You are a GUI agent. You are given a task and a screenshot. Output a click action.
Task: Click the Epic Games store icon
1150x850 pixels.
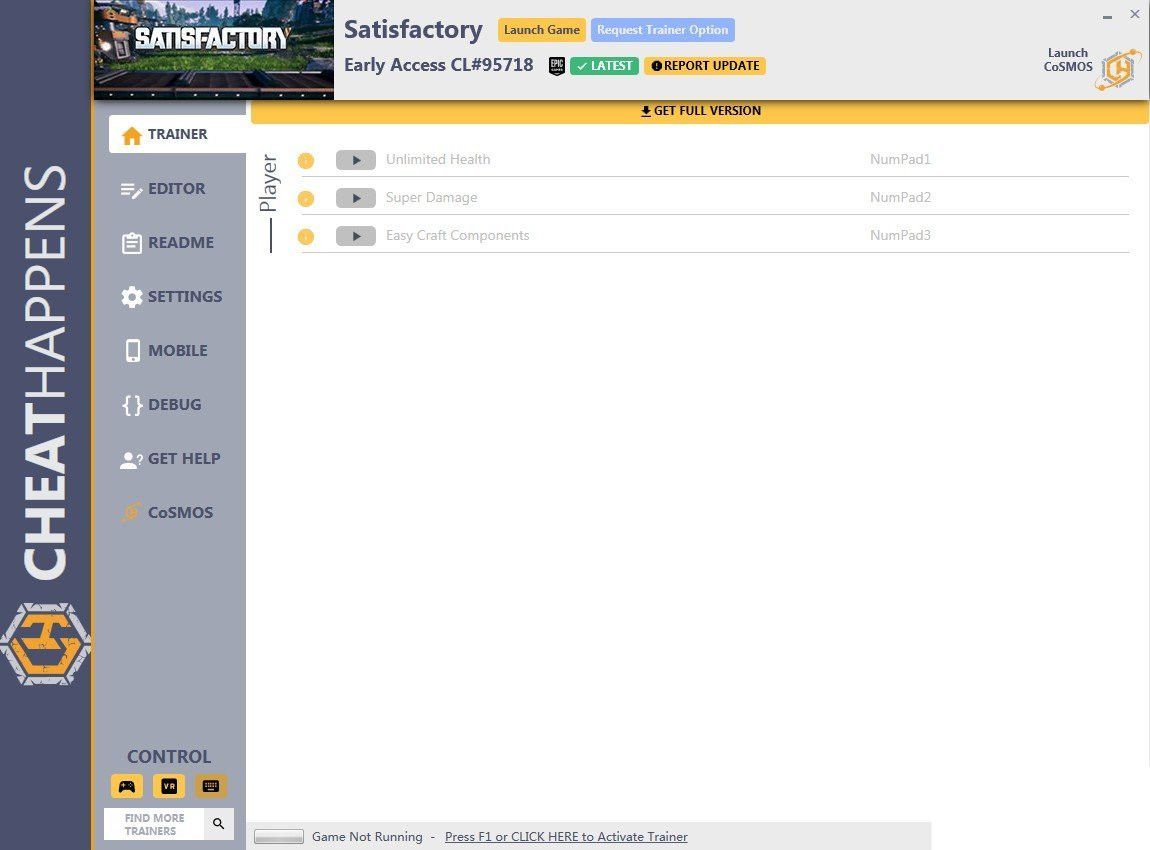click(557, 66)
